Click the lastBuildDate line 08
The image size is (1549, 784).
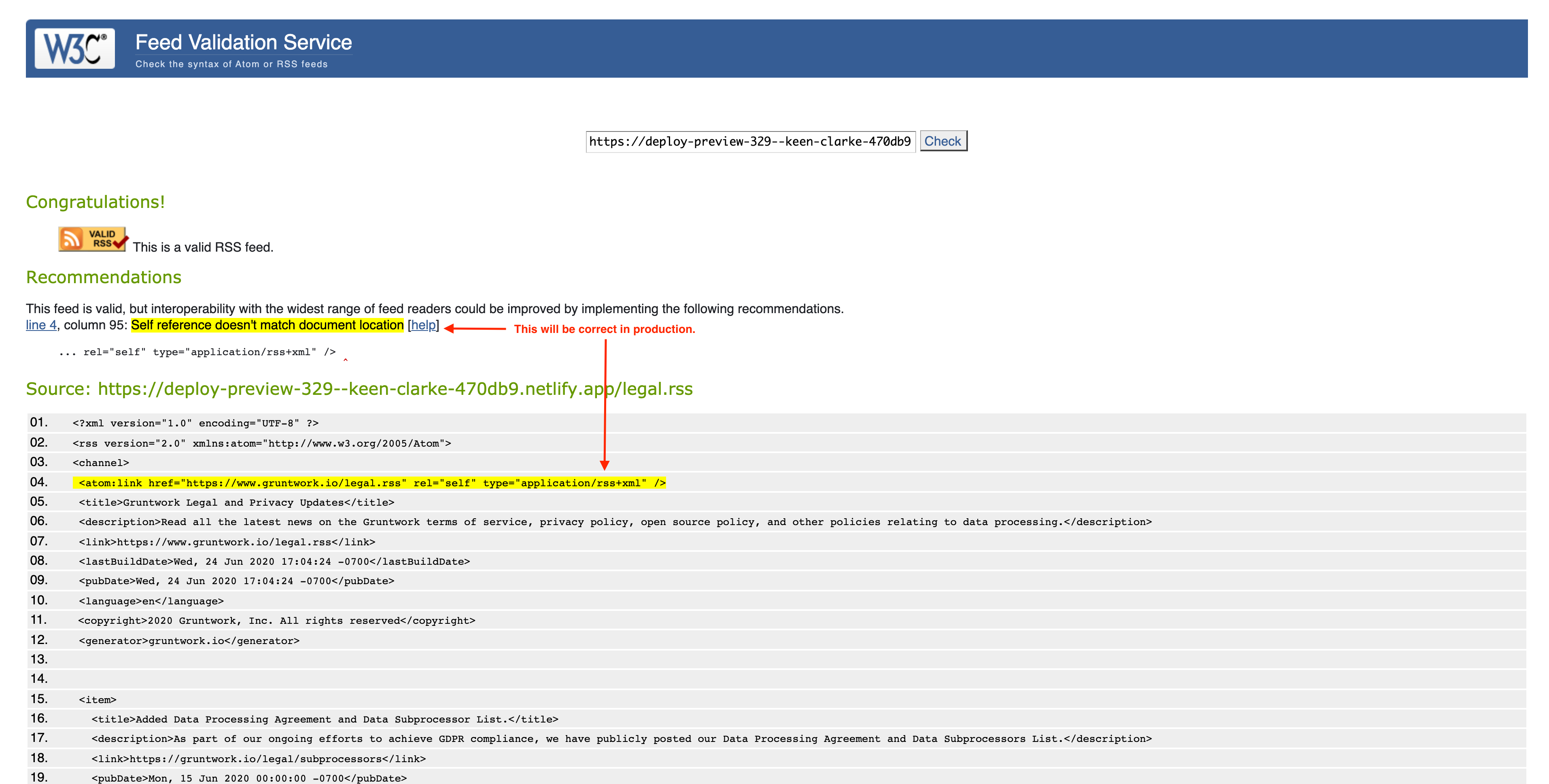click(274, 562)
